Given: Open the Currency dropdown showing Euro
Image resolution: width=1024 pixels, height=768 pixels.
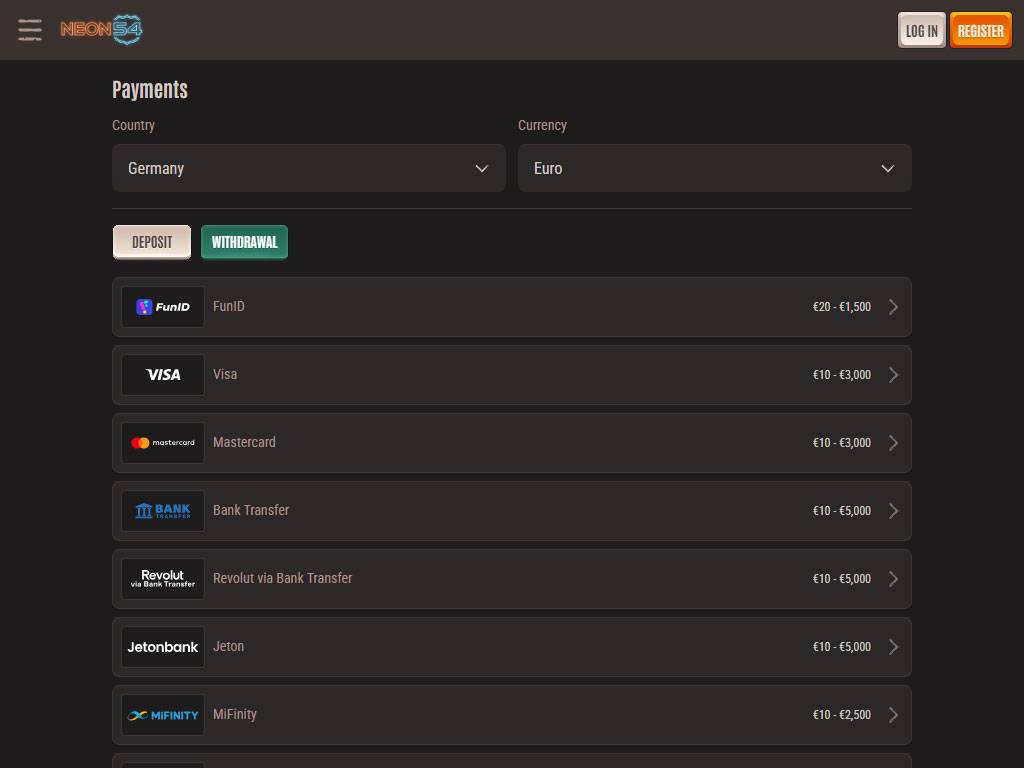Looking at the screenshot, I should tap(714, 168).
